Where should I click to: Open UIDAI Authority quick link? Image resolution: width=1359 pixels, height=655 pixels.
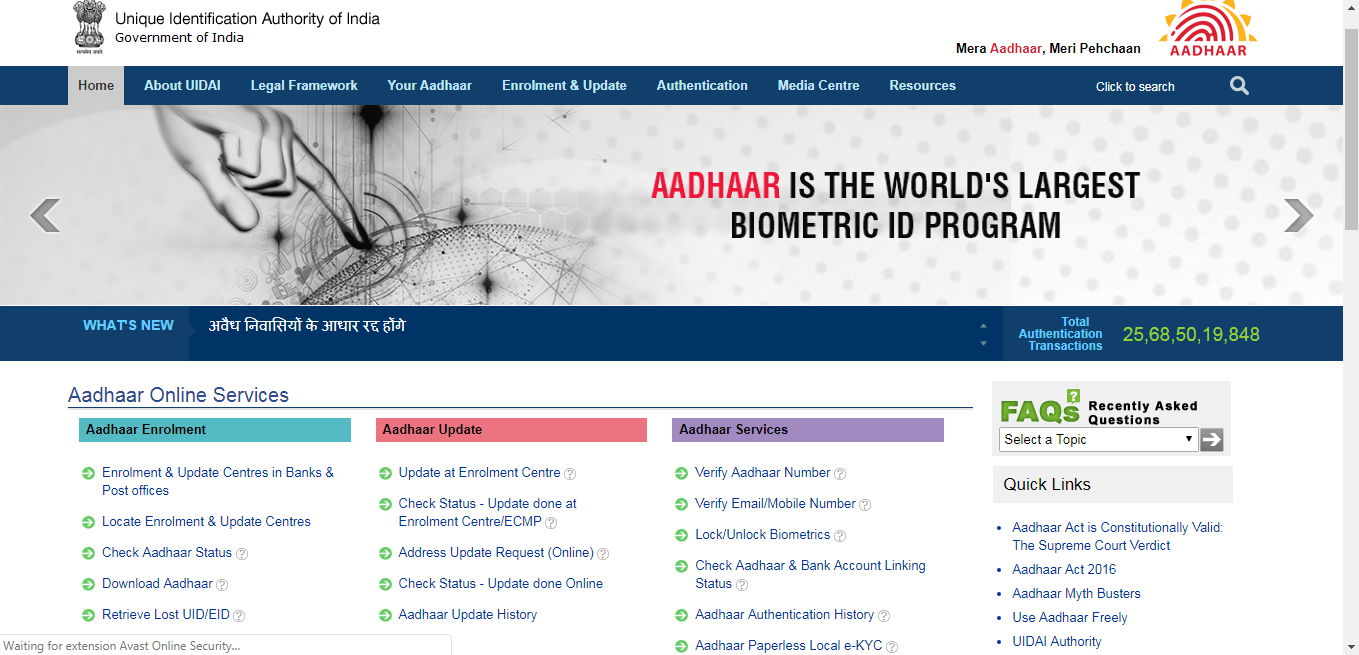[1057, 641]
